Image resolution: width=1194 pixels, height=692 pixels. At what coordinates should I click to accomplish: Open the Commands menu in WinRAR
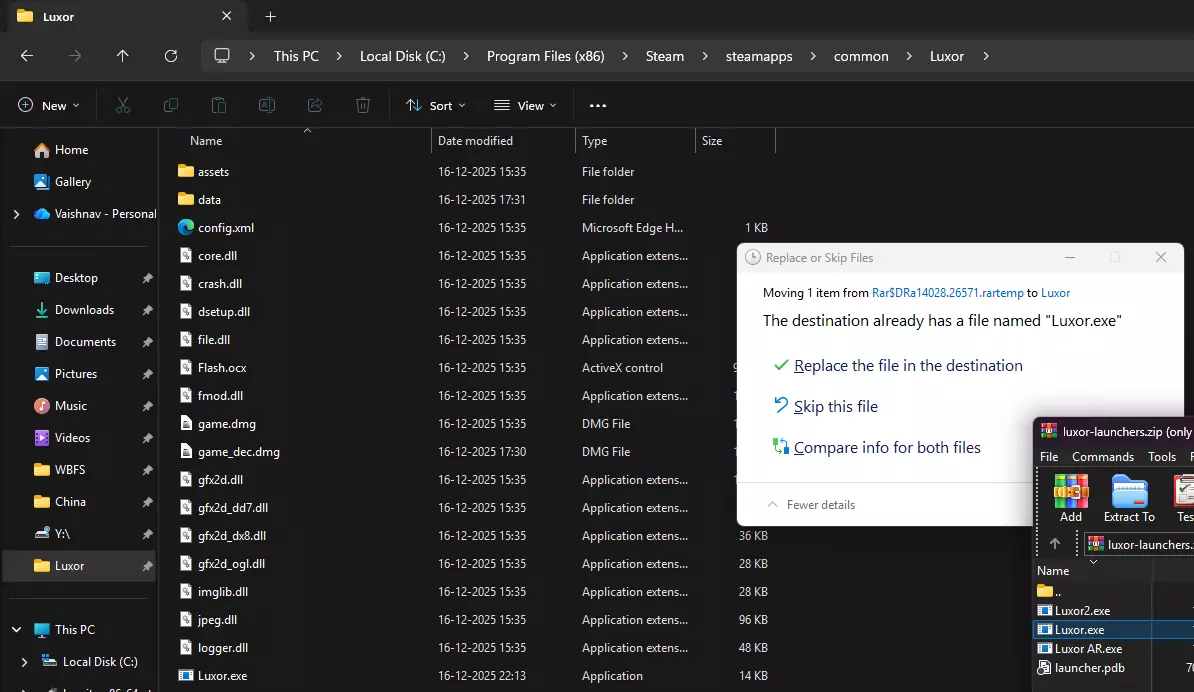(1103, 457)
